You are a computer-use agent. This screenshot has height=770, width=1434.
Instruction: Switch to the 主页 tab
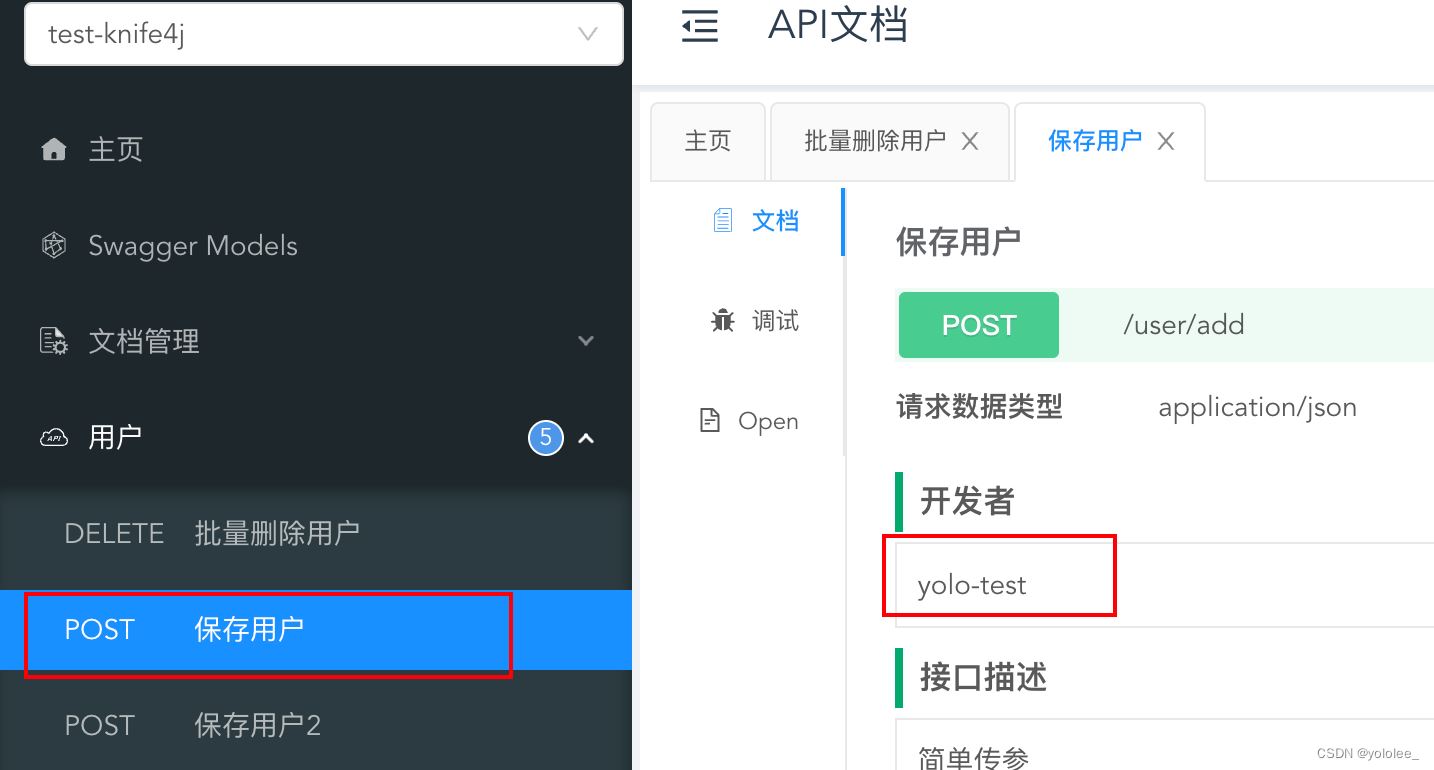(x=708, y=141)
